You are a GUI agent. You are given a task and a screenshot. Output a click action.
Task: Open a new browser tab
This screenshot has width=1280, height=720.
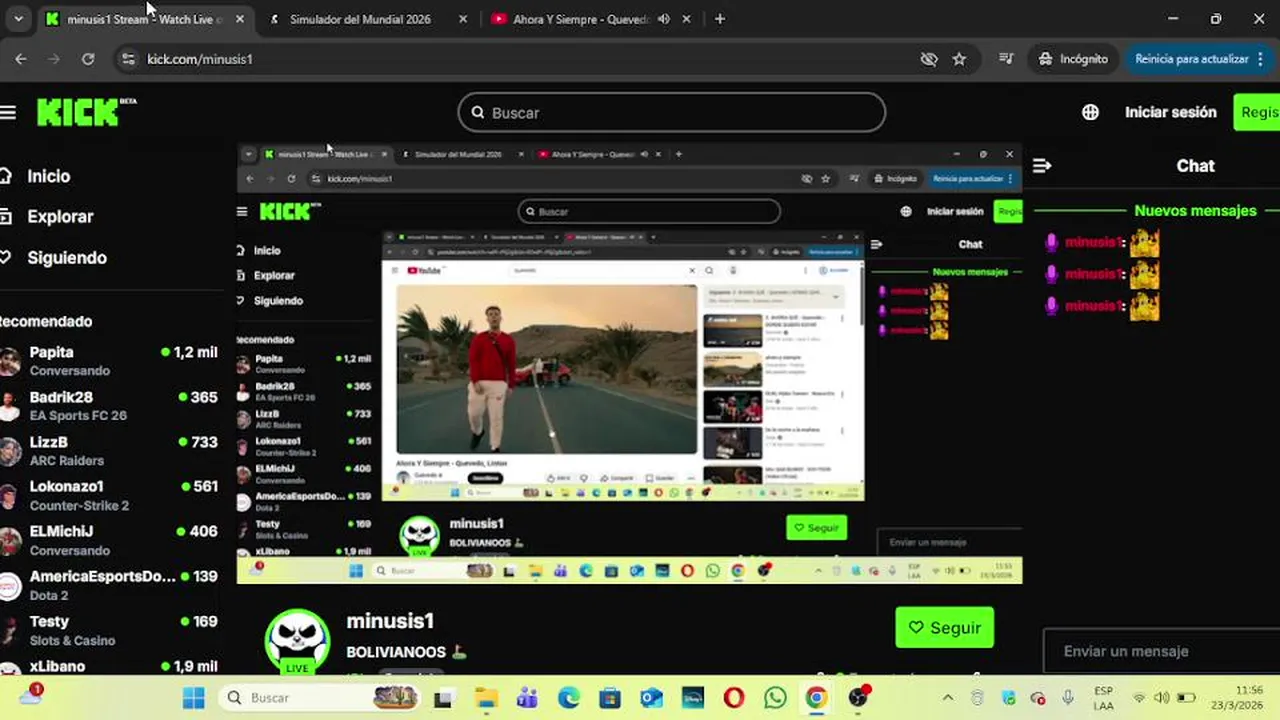(x=720, y=19)
